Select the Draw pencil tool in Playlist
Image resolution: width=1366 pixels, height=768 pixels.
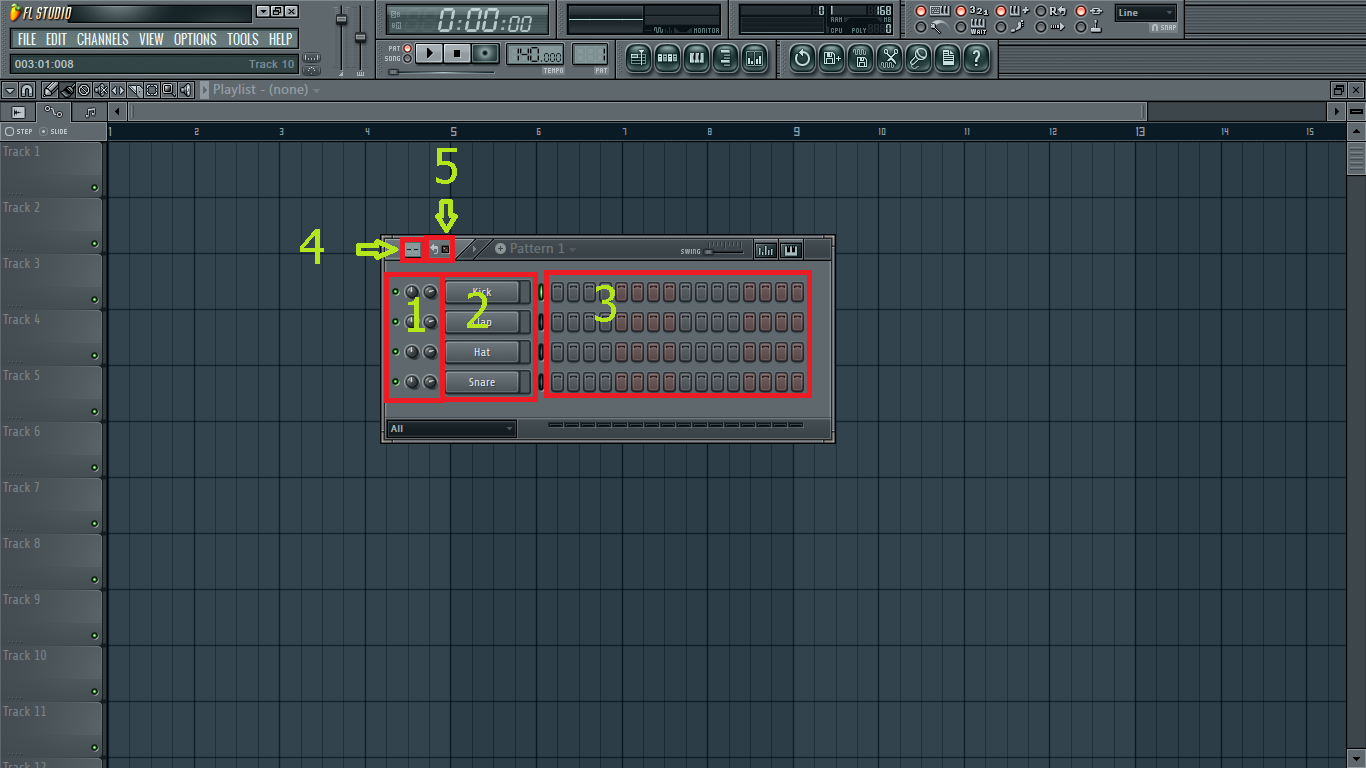coord(50,90)
